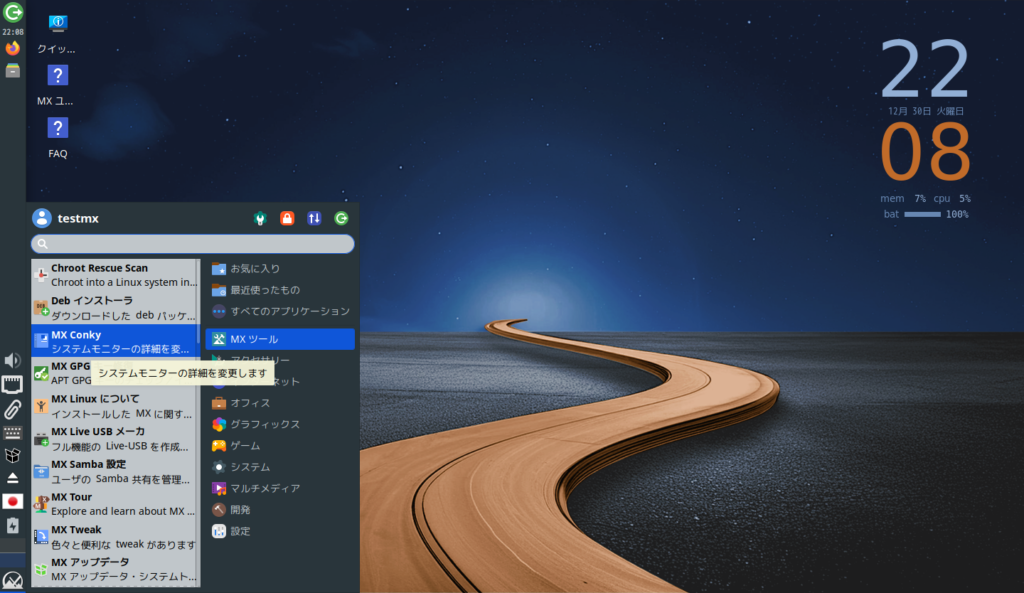Click the Japanese flag keyboard layout icon

click(x=12, y=501)
